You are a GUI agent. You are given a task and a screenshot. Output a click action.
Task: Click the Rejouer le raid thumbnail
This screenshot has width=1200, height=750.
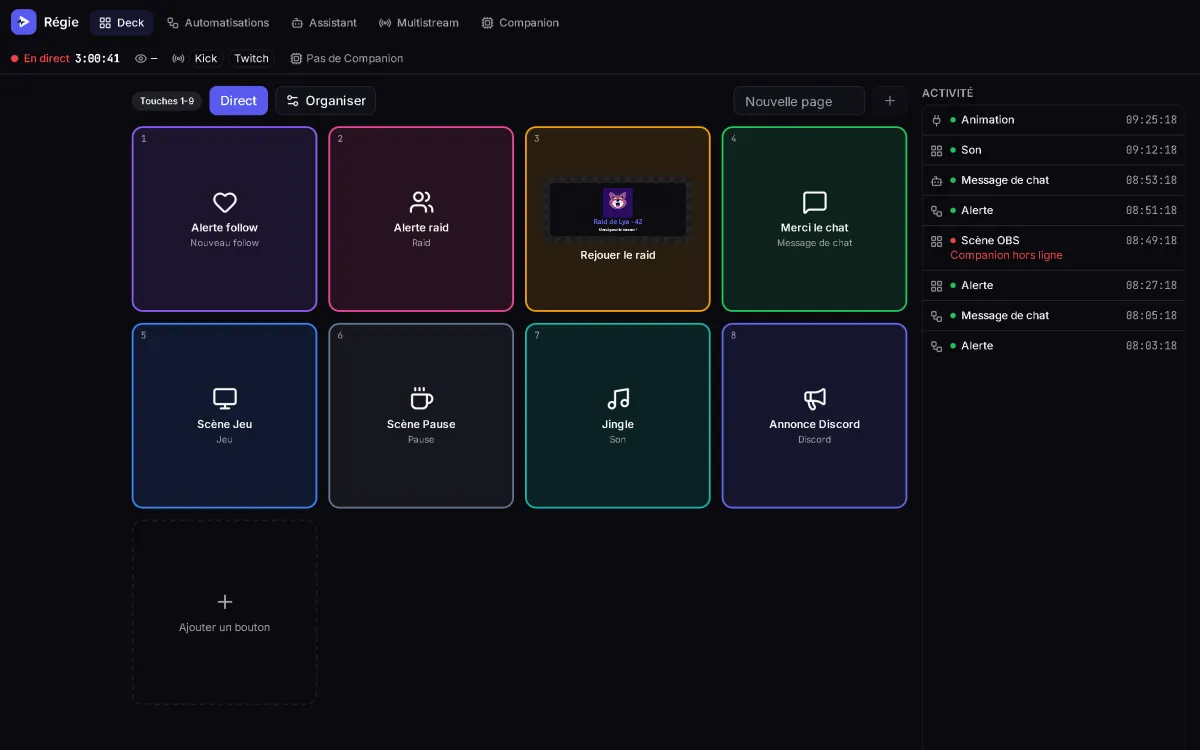click(618, 209)
